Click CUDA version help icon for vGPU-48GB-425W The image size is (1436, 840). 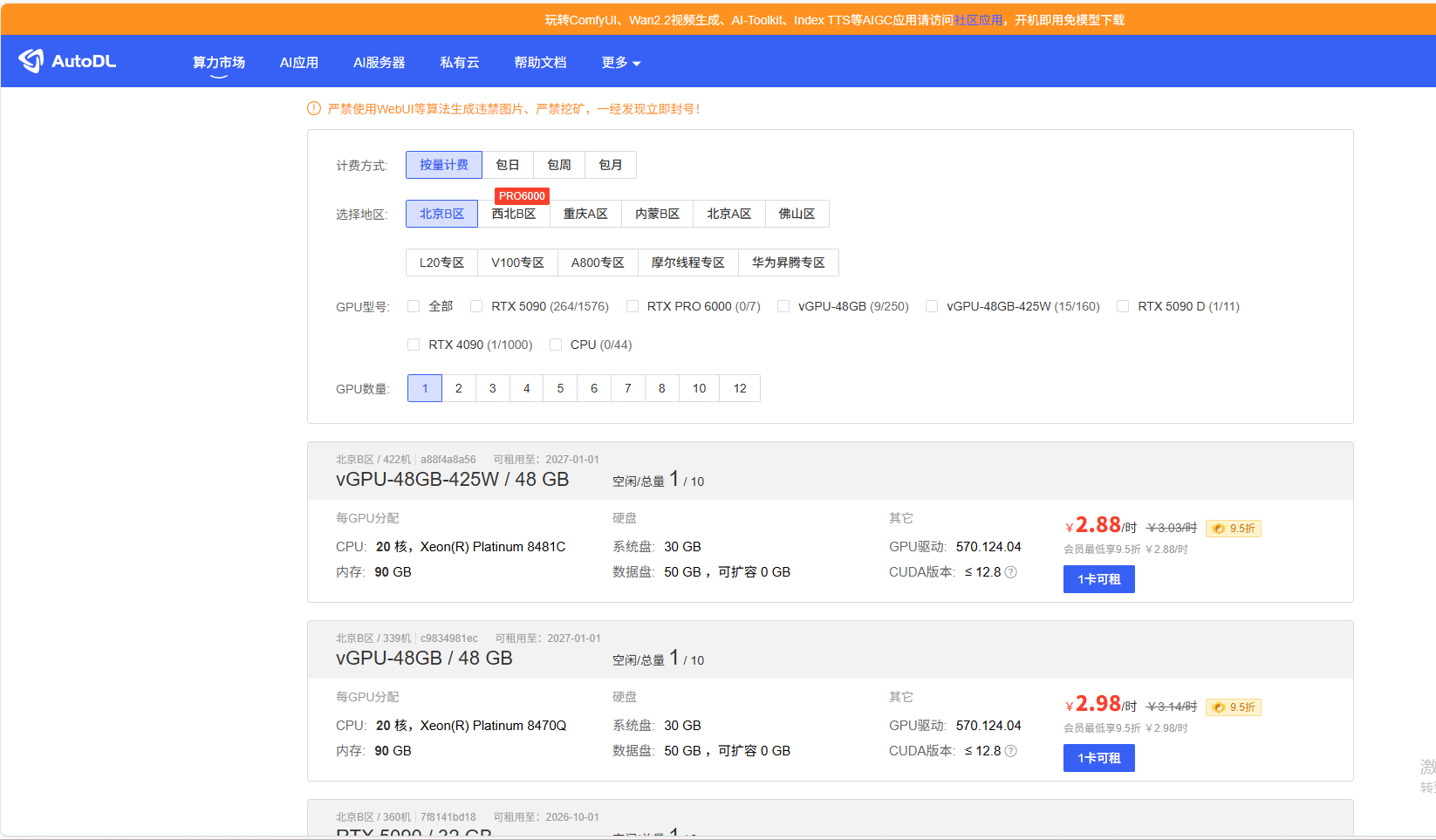coord(1011,572)
